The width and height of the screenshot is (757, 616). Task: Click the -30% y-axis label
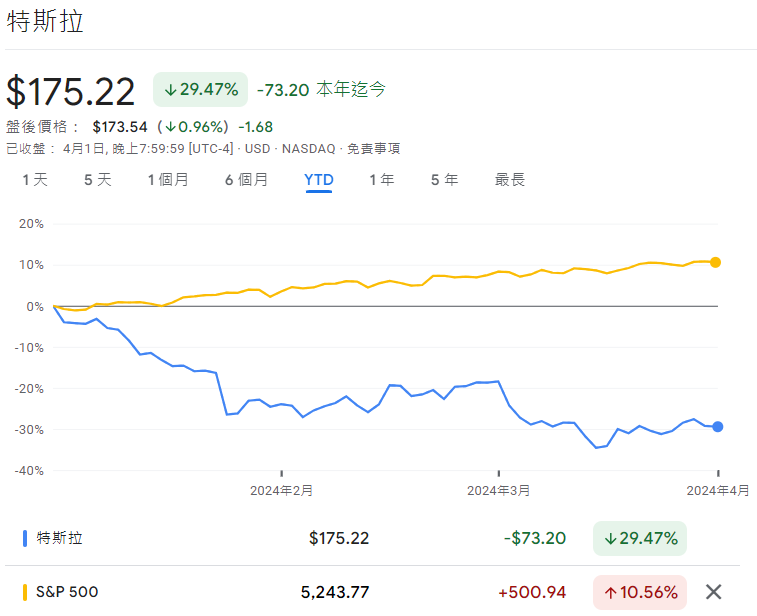tap(29, 430)
